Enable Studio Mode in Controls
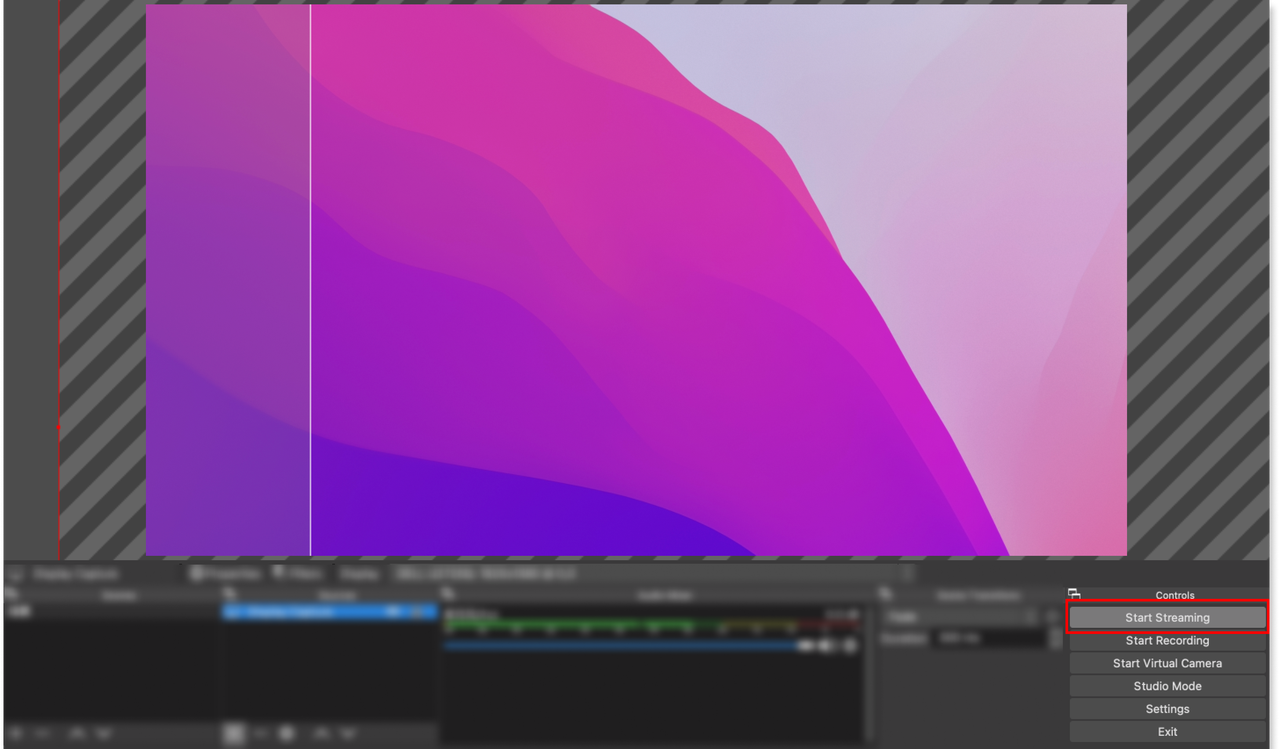 (x=1167, y=687)
